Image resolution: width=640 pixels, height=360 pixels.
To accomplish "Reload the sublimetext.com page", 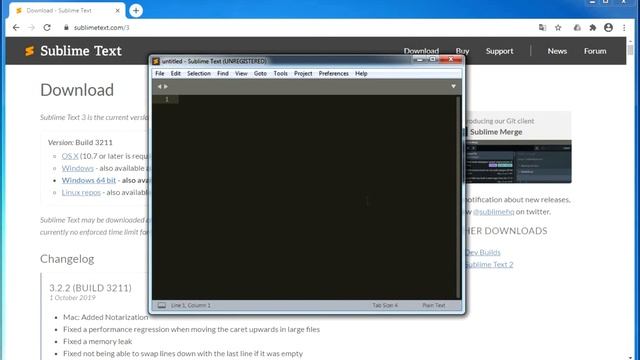I will pyautogui.click(x=47, y=27).
